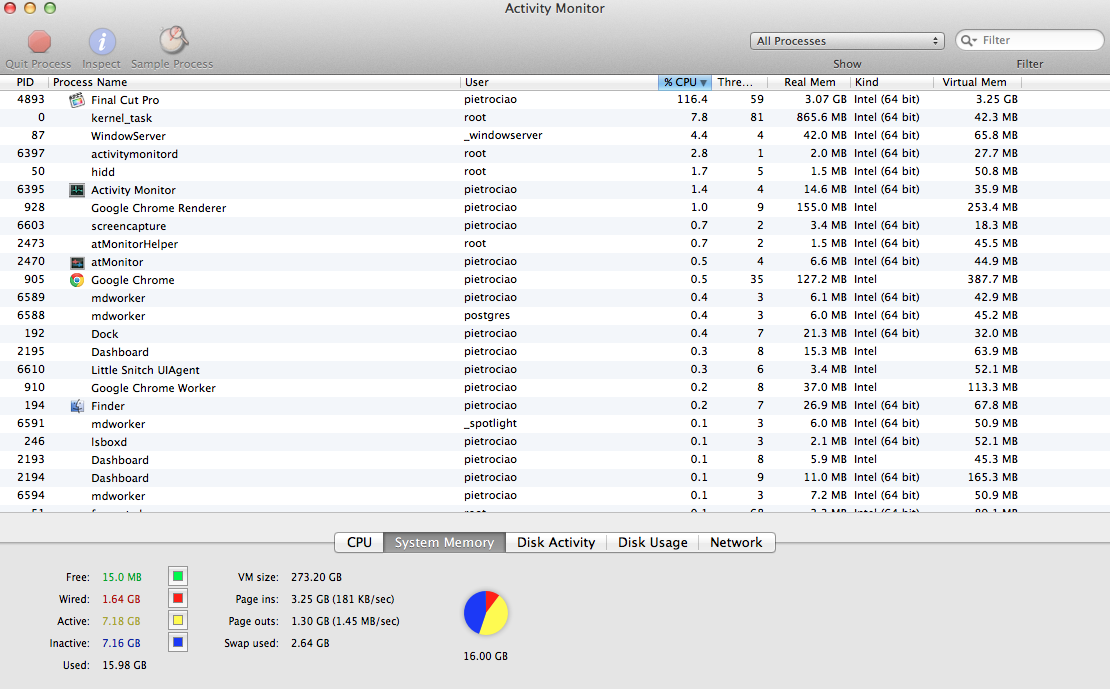Sort by the PID column header
Image resolution: width=1110 pixels, height=689 pixels.
click(24, 82)
